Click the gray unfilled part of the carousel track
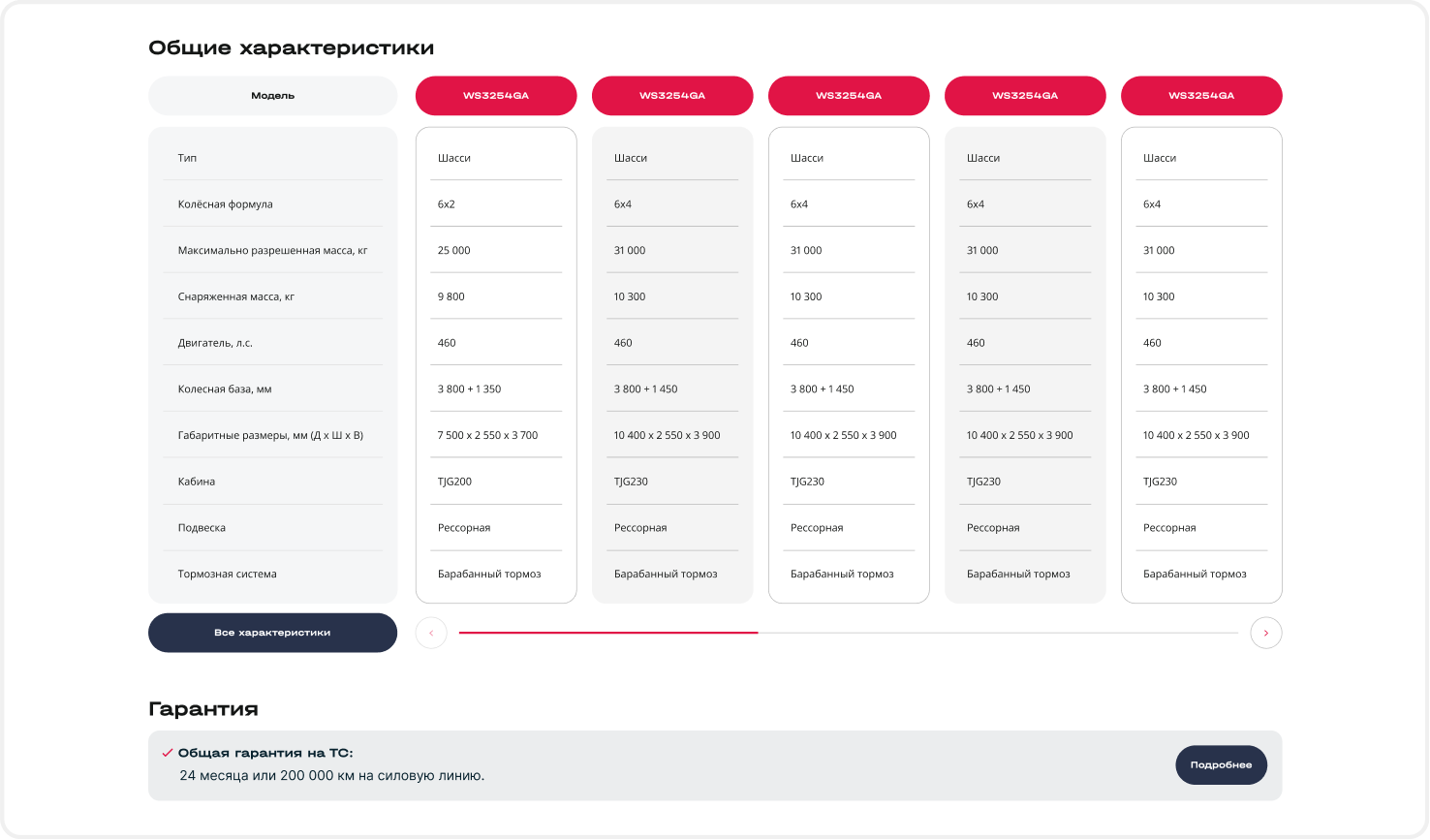This screenshot has height=840, width=1430. 998,633
